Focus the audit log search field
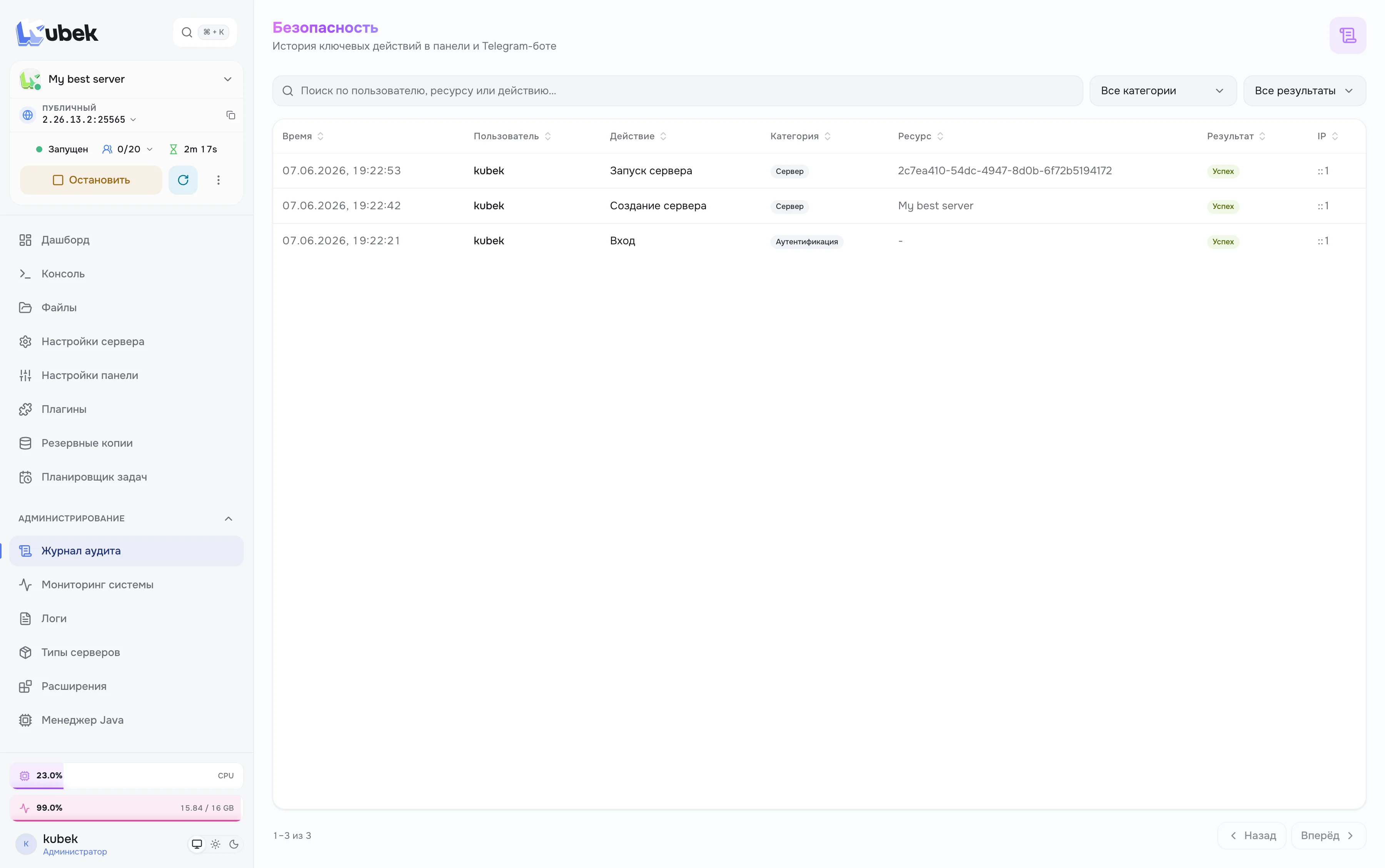The height and width of the screenshot is (868, 1385). pyautogui.click(x=677, y=91)
